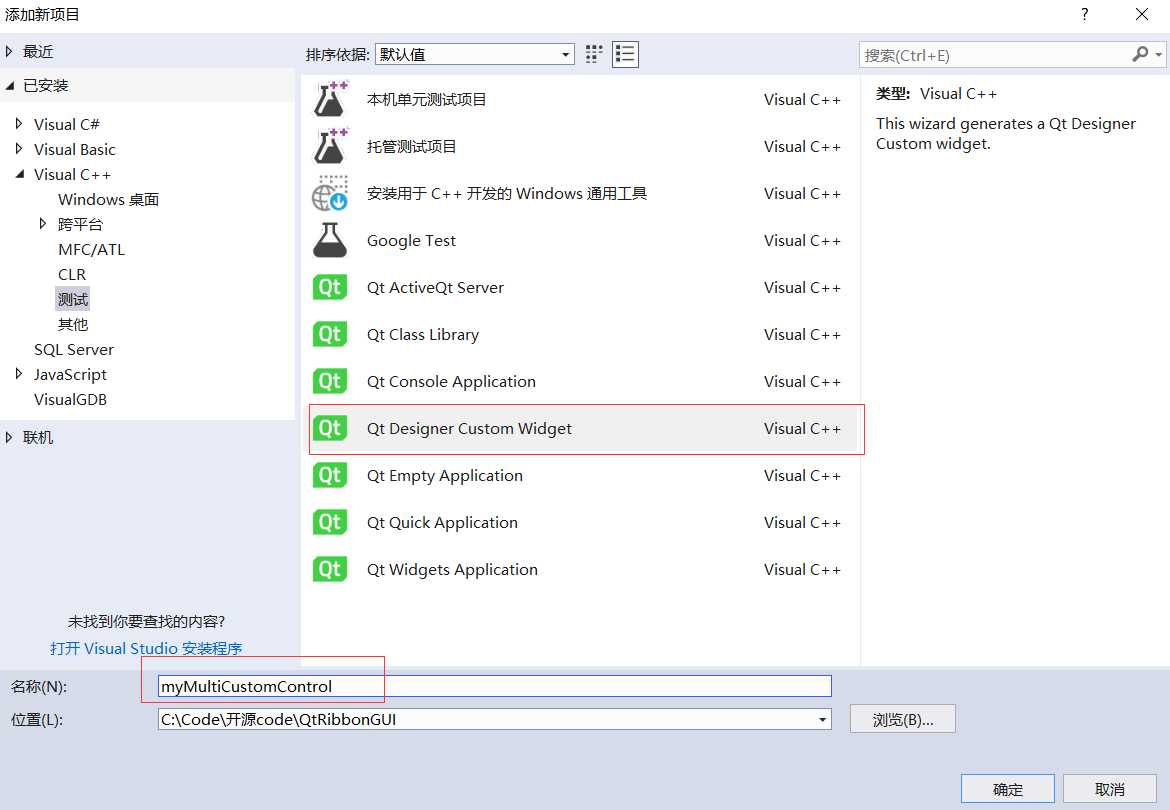This screenshot has height=810, width=1170.
Task: Select Qt Console Application template name
Action: tap(451, 381)
